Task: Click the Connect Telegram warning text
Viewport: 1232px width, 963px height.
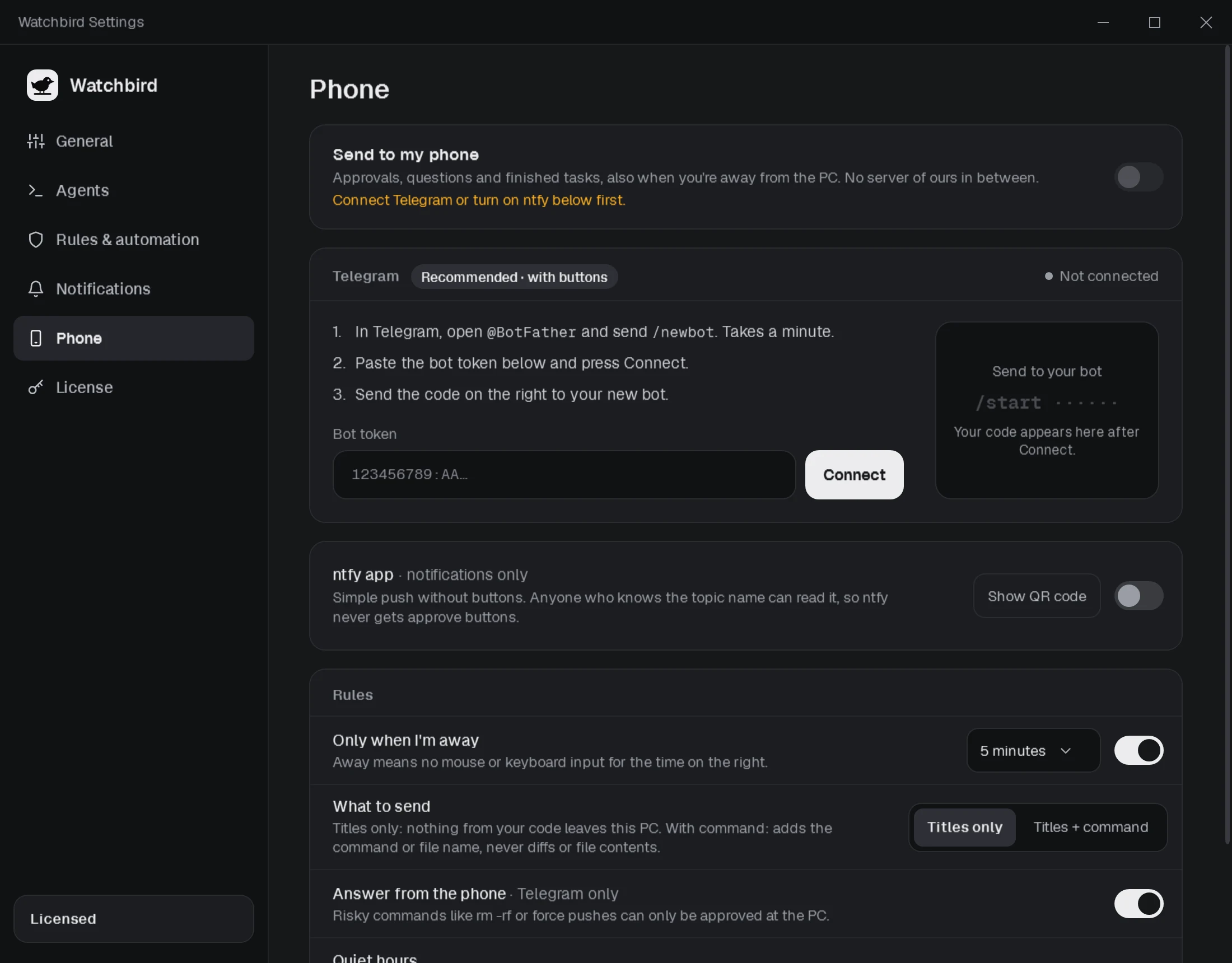Action: tap(479, 200)
